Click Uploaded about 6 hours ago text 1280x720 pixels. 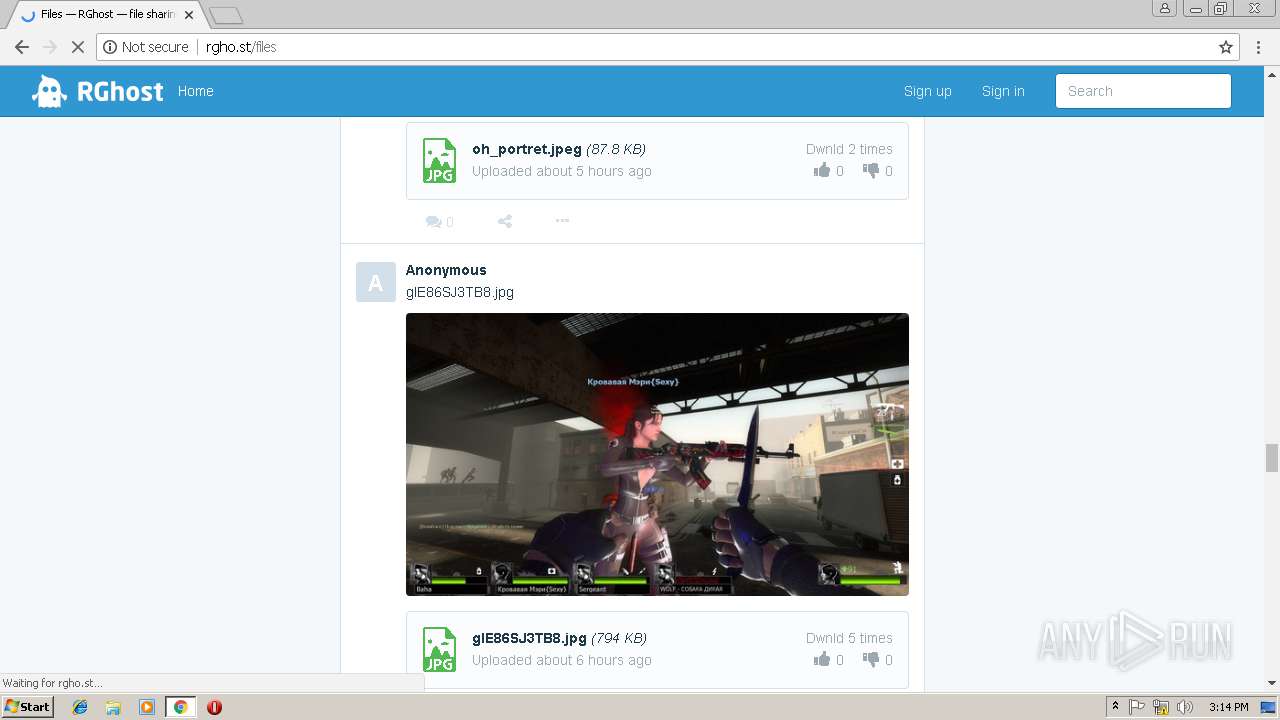coord(562,660)
